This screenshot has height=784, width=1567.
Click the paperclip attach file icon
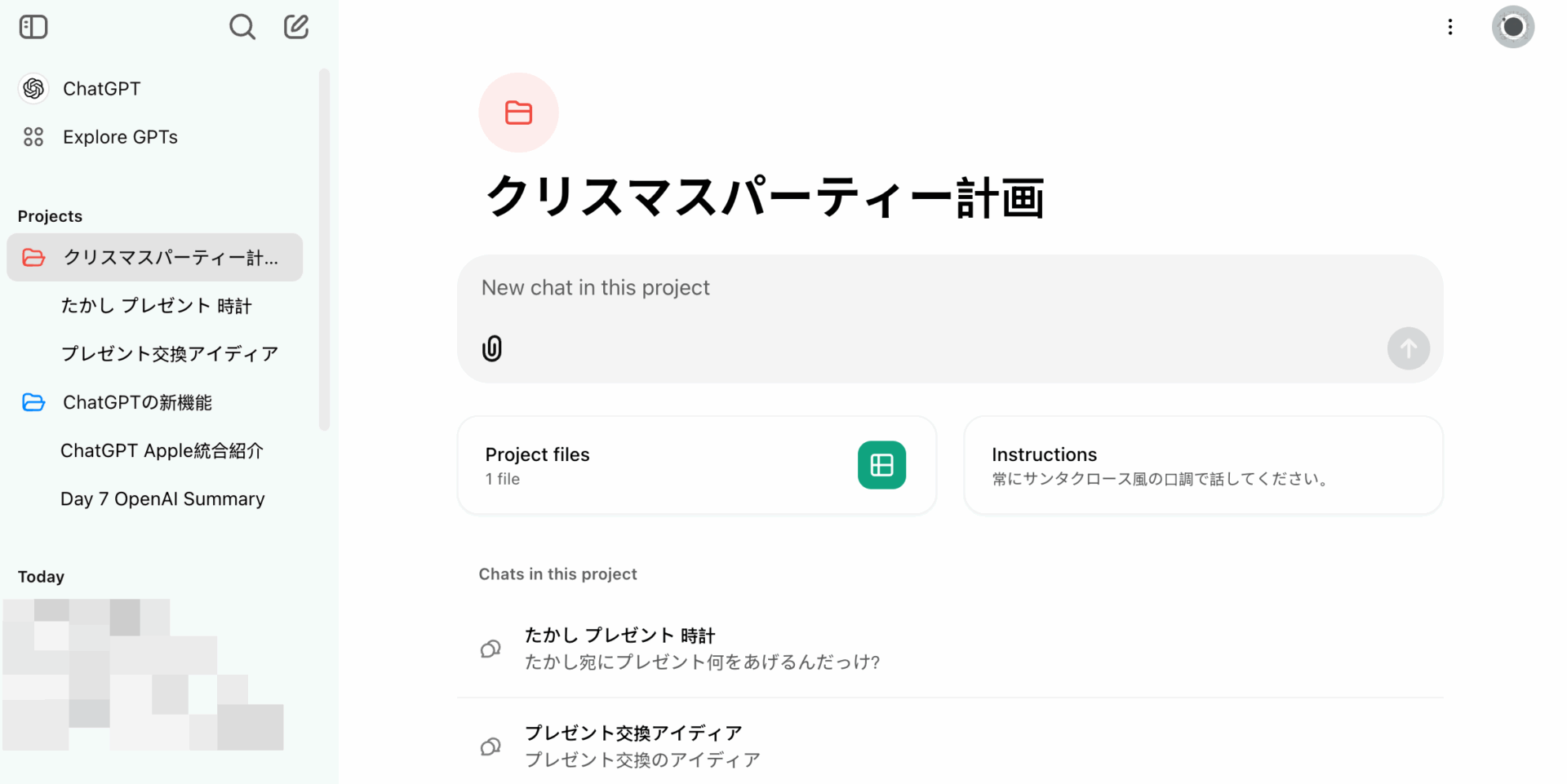[492, 348]
